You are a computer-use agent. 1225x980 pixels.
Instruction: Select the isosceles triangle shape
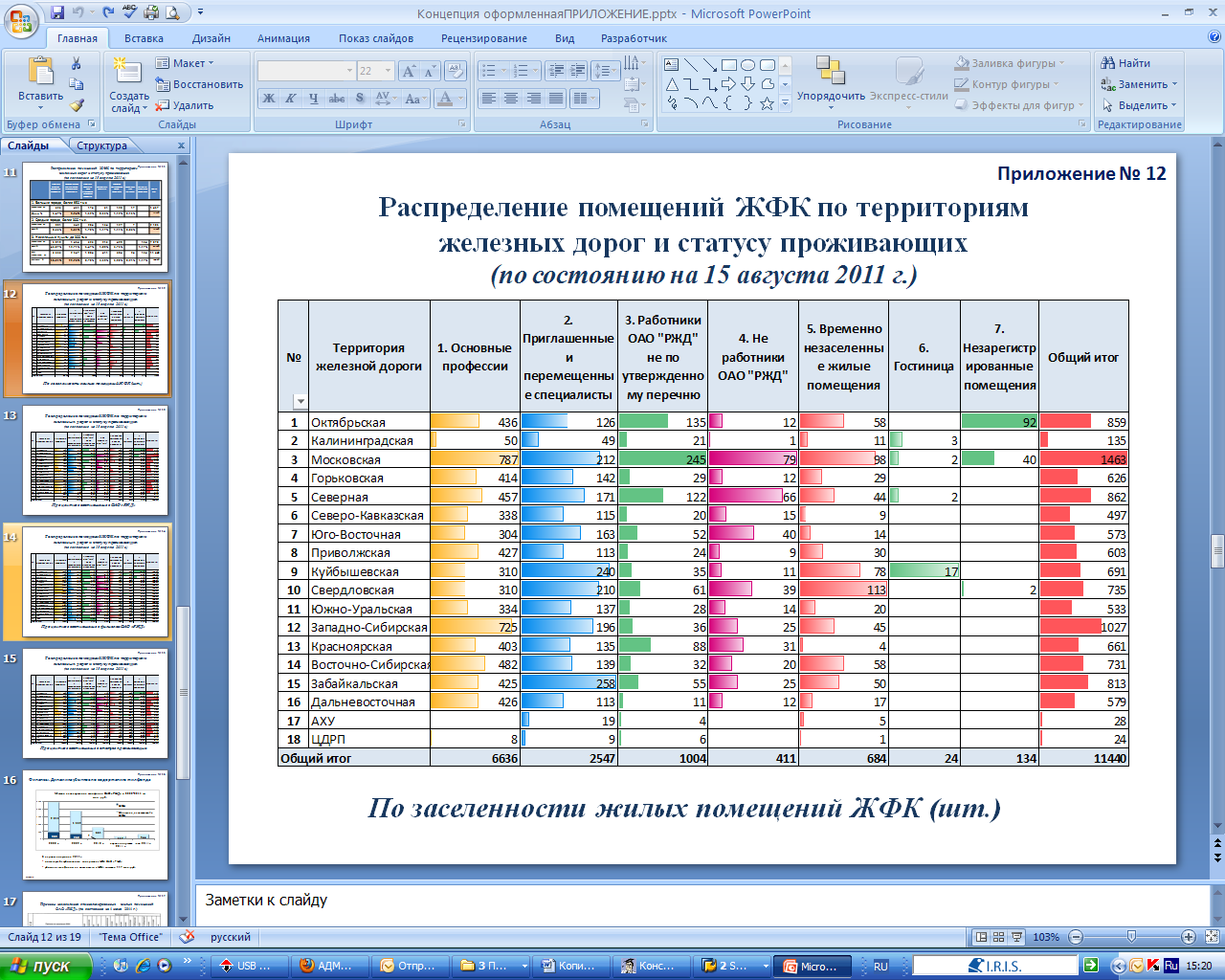(x=671, y=84)
